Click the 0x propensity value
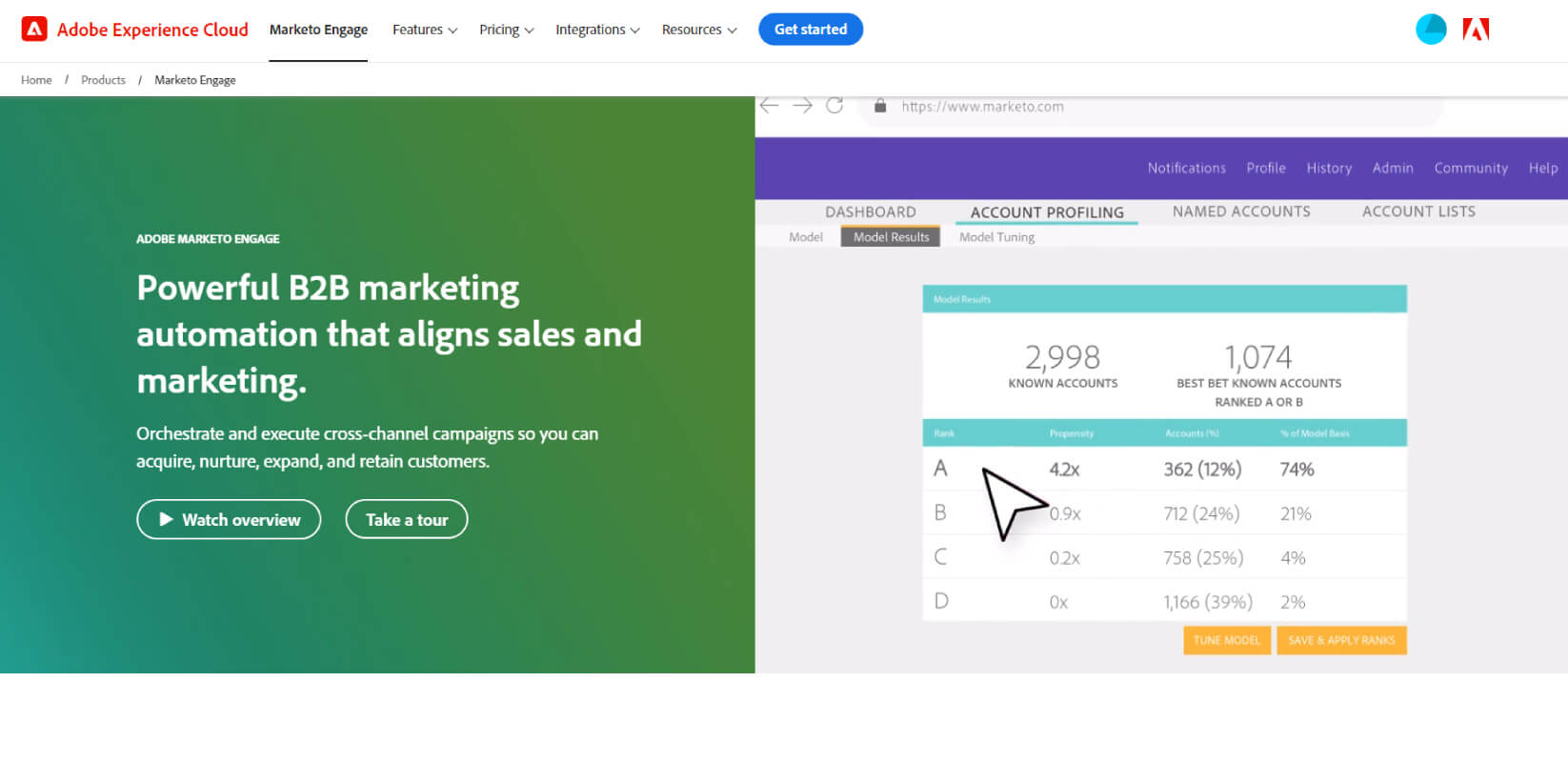 (x=1058, y=602)
